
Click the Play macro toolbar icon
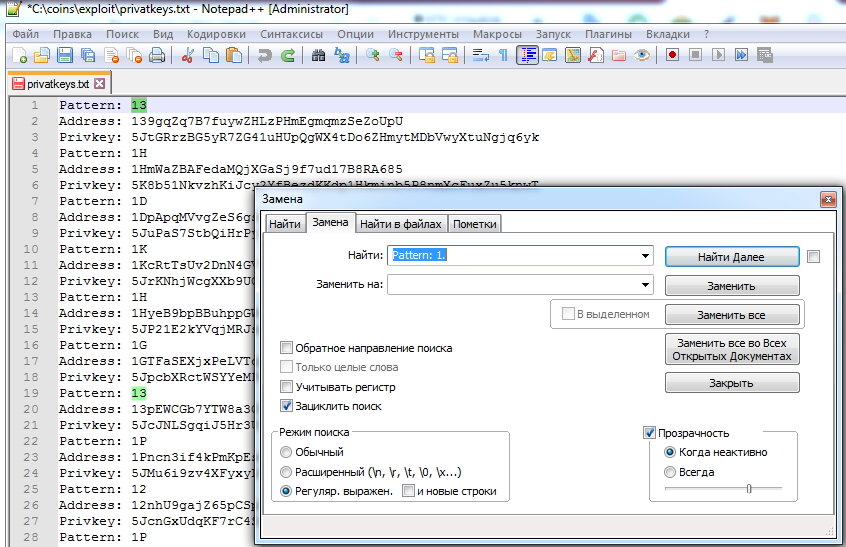click(718, 55)
